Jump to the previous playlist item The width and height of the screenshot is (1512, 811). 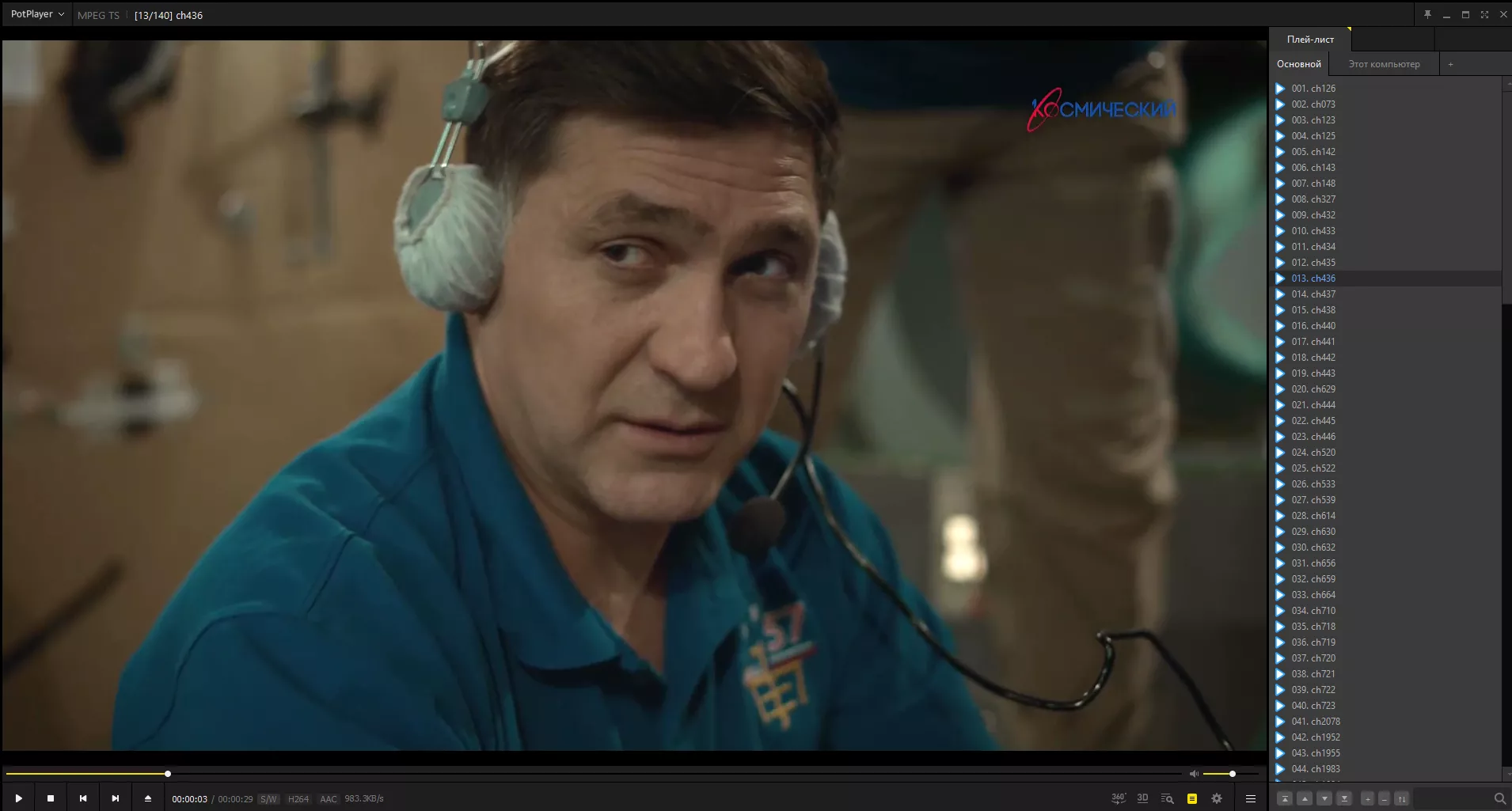pyautogui.click(x=83, y=798)
